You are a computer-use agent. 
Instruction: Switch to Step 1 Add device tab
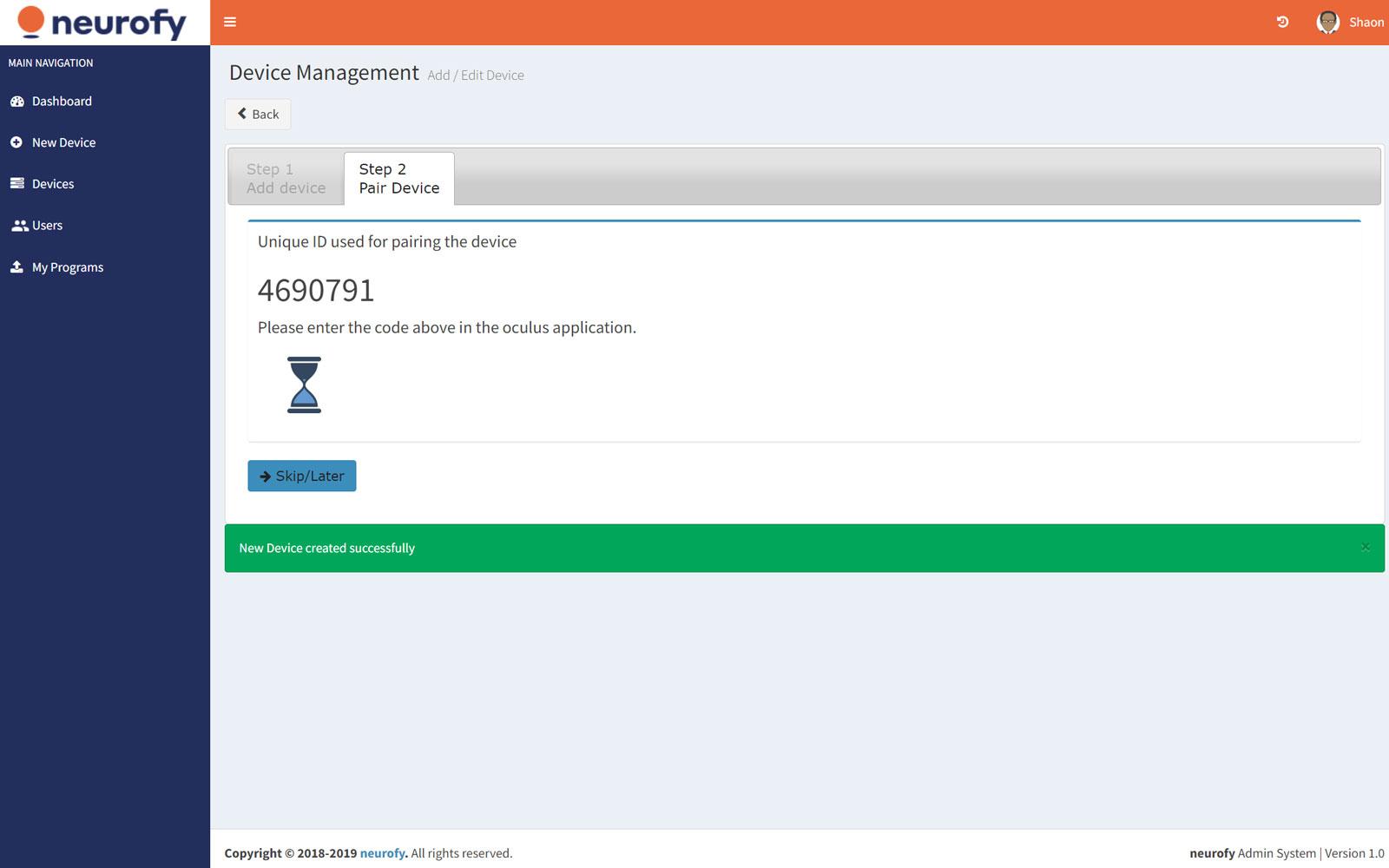[286, 178]
